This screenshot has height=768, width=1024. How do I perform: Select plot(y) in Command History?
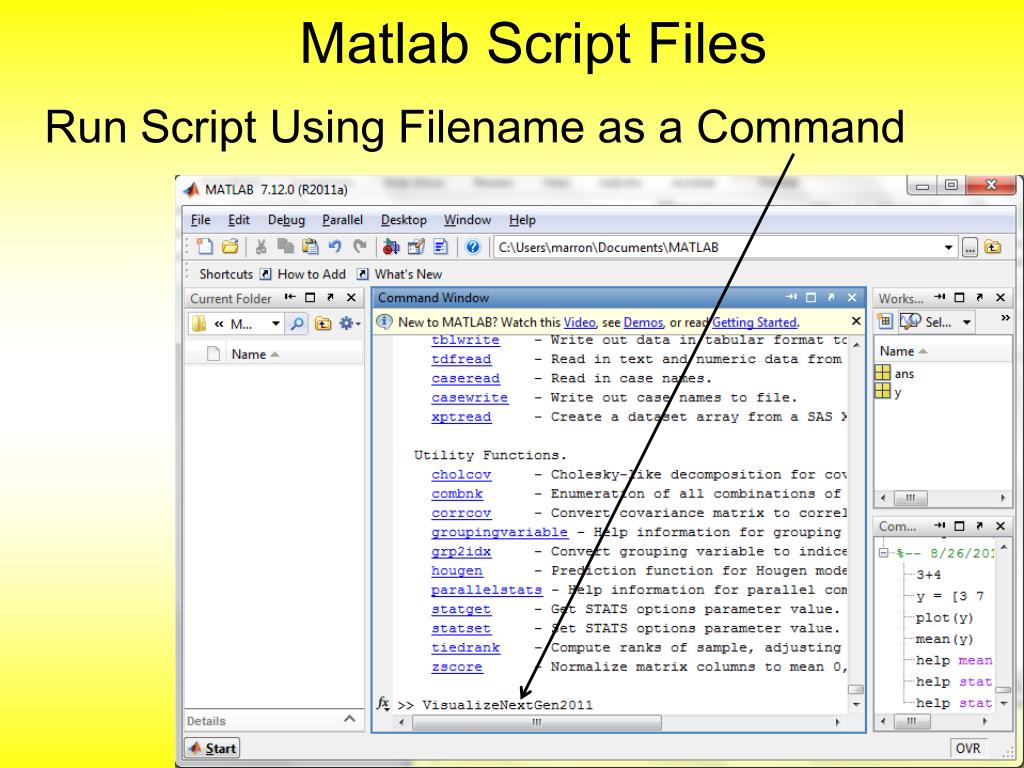[944, 618]
